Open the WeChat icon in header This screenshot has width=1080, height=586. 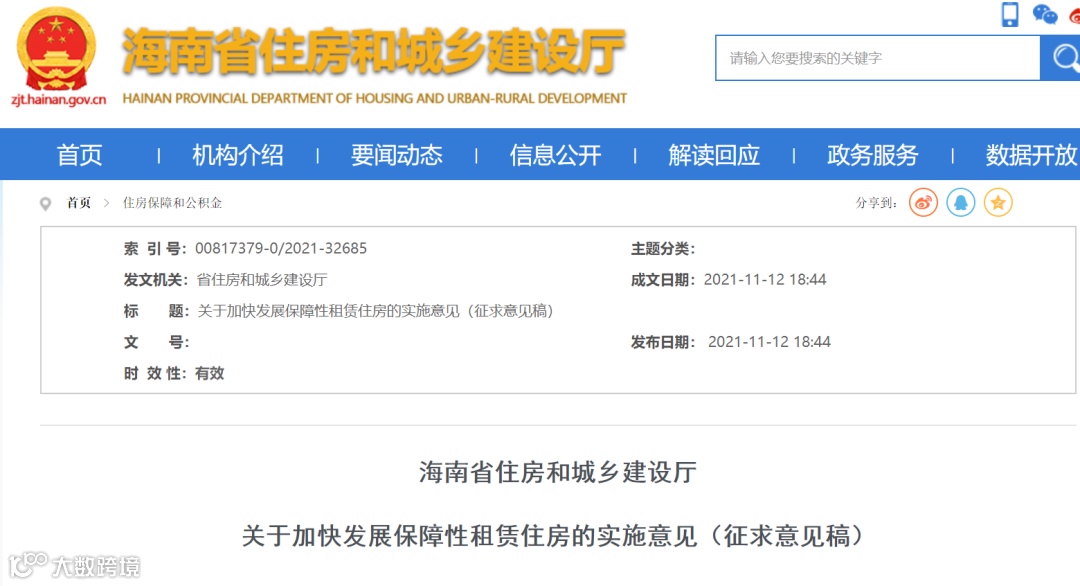click(1044, 14)
